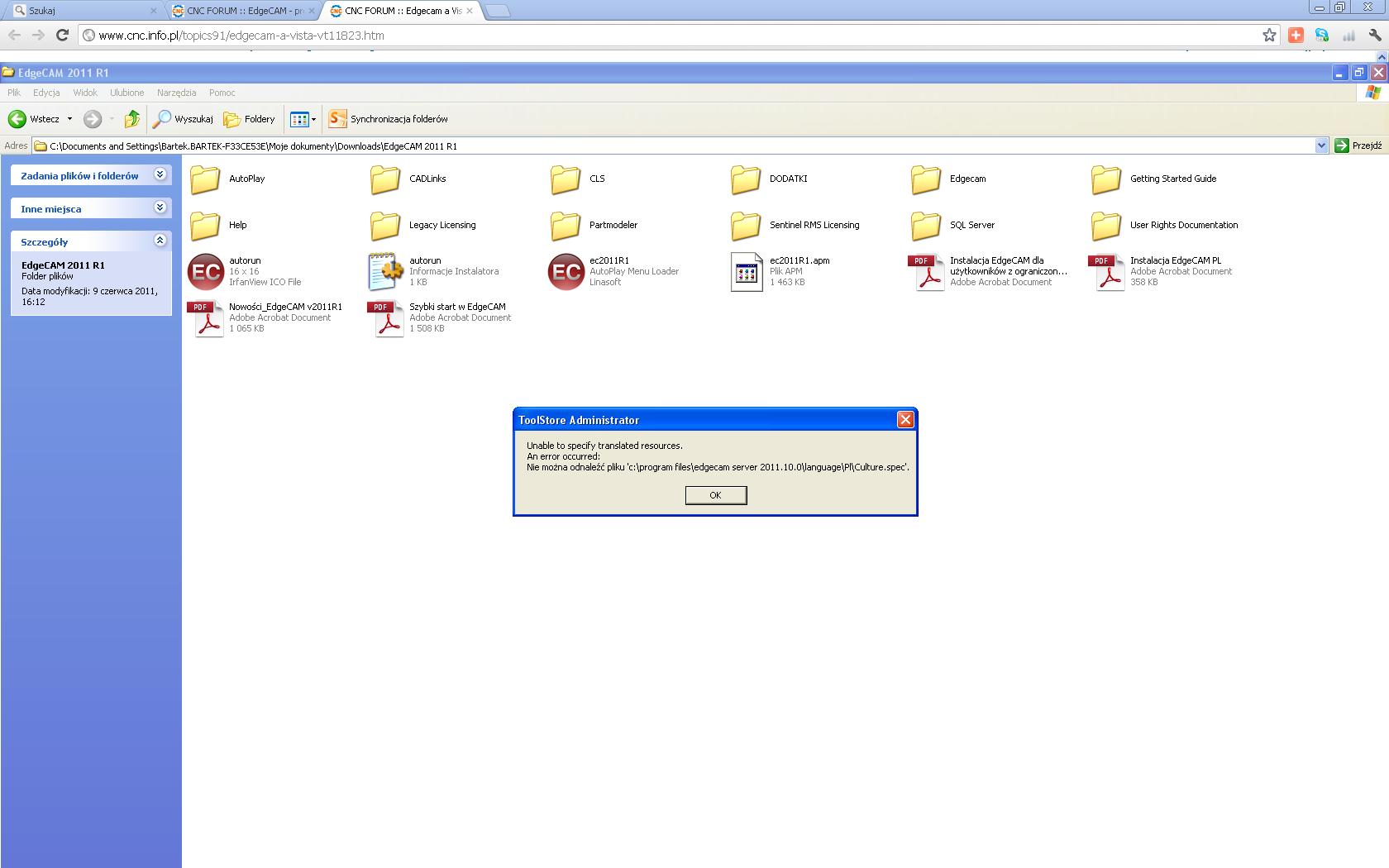Click the Explorer address path field

click(674, 145)
